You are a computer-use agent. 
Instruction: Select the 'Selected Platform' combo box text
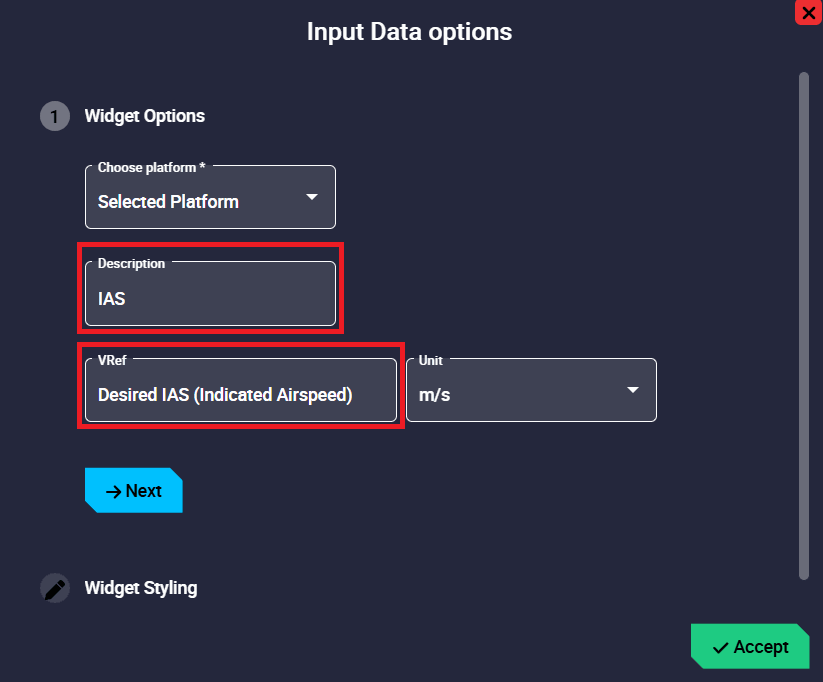(x=168, y=202)
